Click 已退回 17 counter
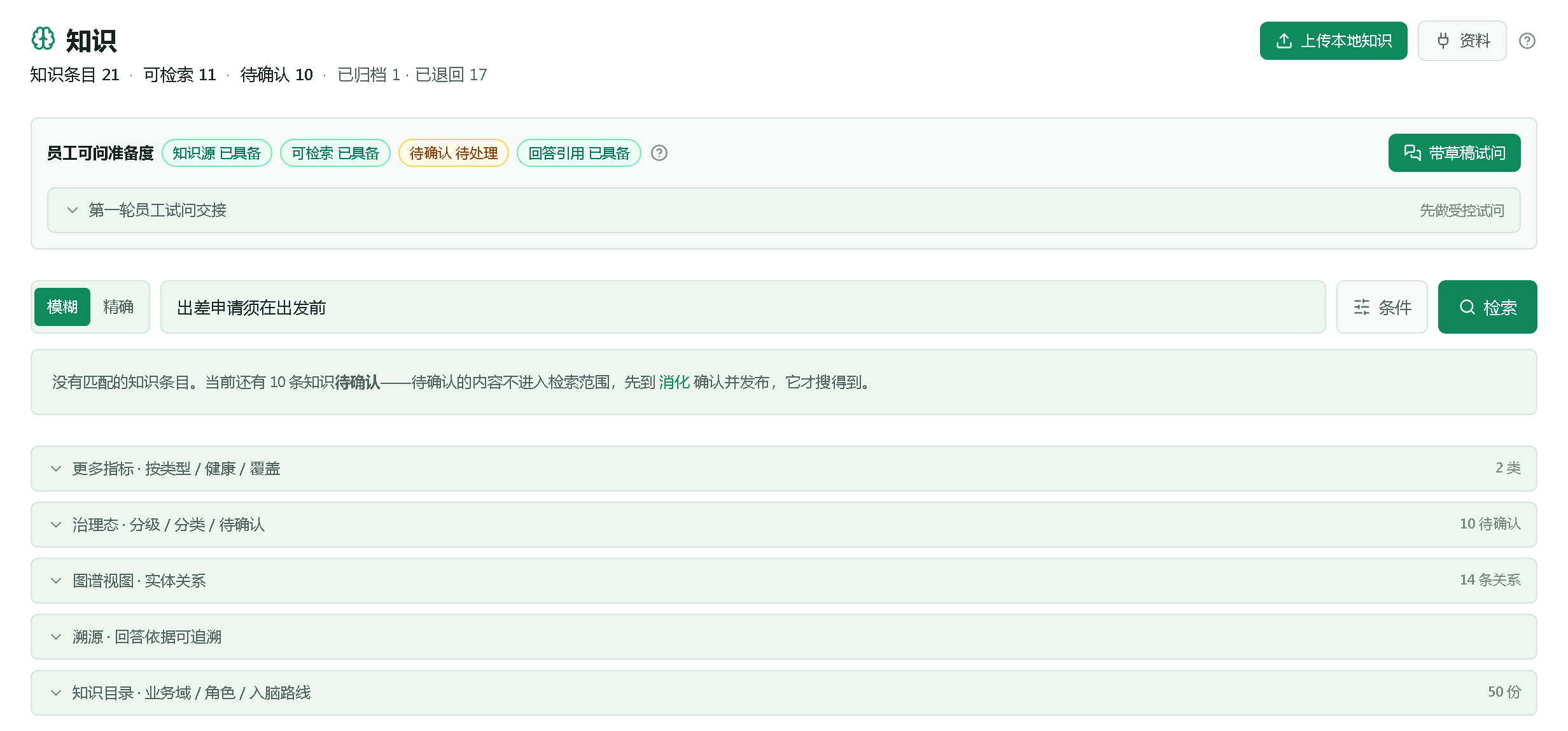 point(451,75)
